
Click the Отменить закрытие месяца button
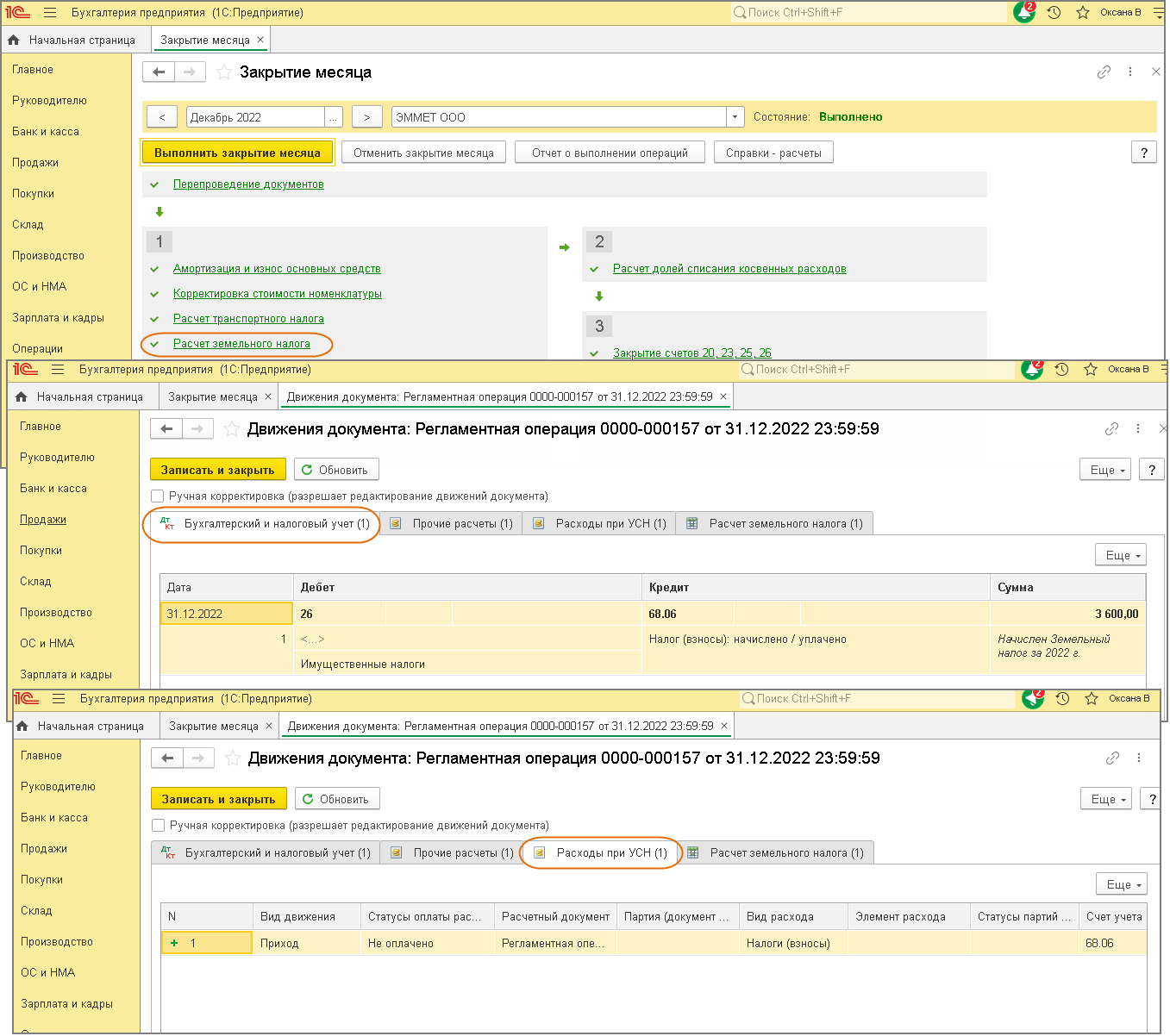[423, 153]
